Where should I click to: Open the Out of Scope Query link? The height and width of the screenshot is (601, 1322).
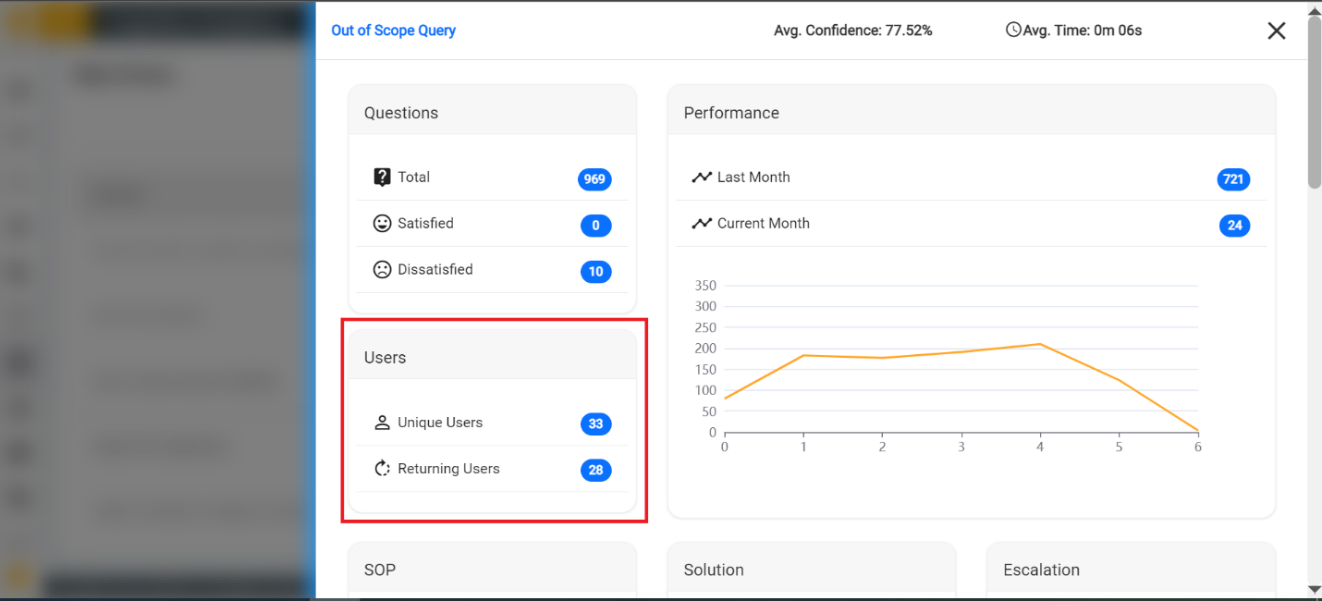tap(393, 30)
